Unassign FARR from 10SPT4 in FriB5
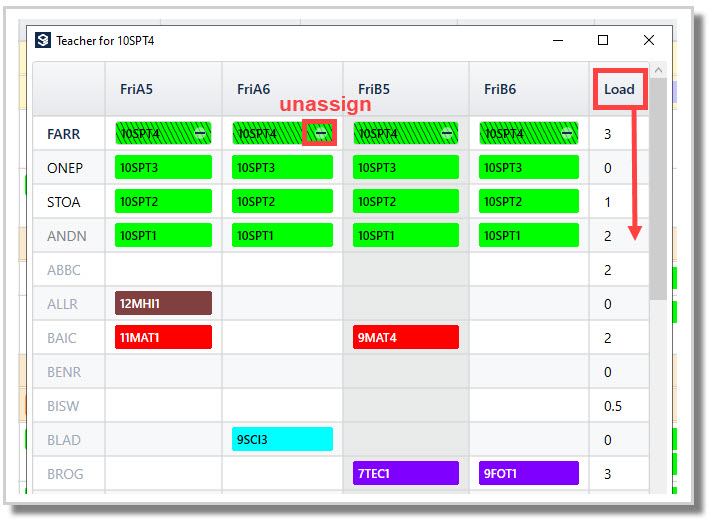The image size is (709, 519). tap(447, 133)
